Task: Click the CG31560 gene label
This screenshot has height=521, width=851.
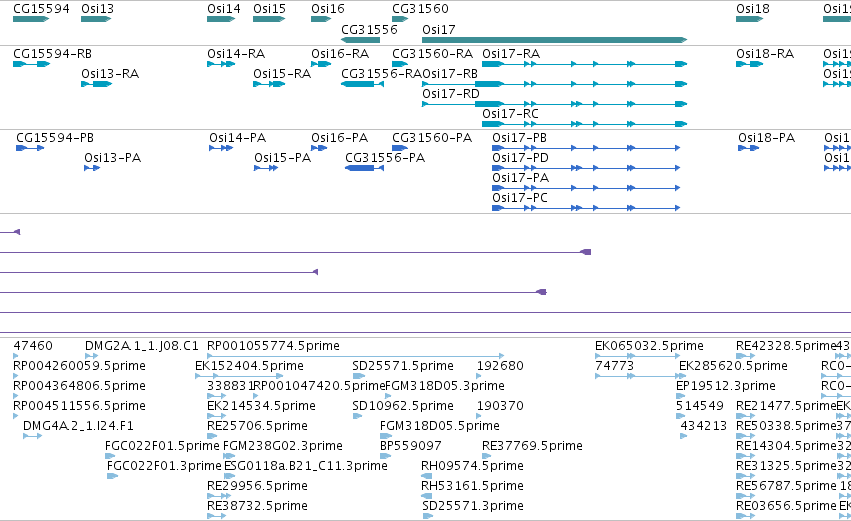Action: (421, 9)
